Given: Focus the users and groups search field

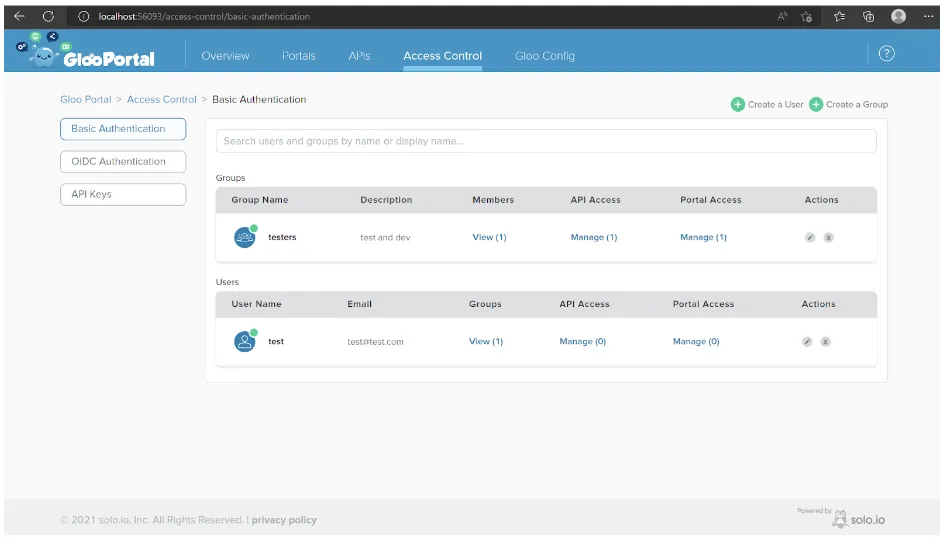Looking at the screenshot, I should [546, 141].
